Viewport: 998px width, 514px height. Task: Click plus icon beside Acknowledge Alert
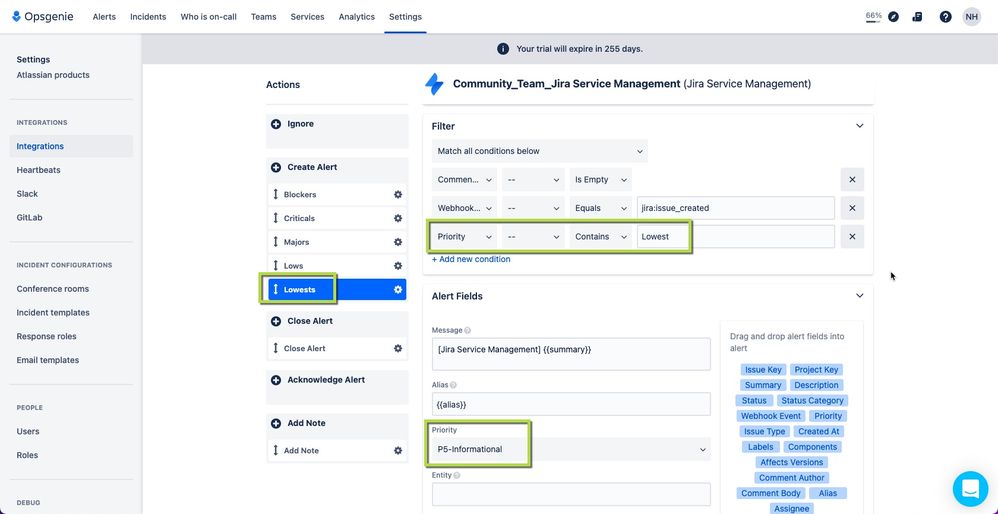pyautogui.click(x=276, y=380)
